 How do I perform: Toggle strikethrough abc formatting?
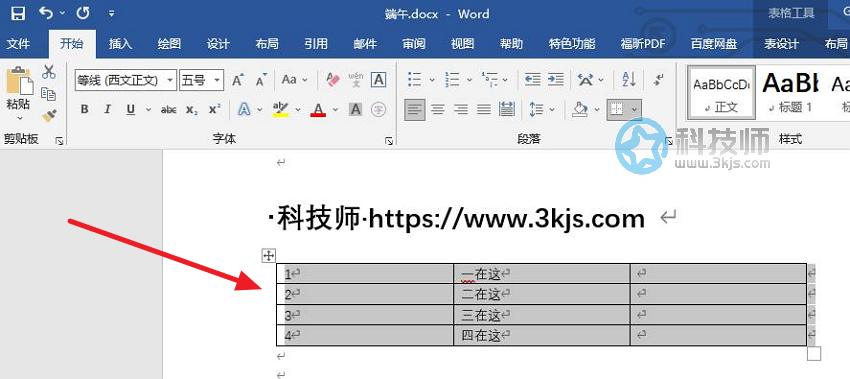[x=169, y=110]
